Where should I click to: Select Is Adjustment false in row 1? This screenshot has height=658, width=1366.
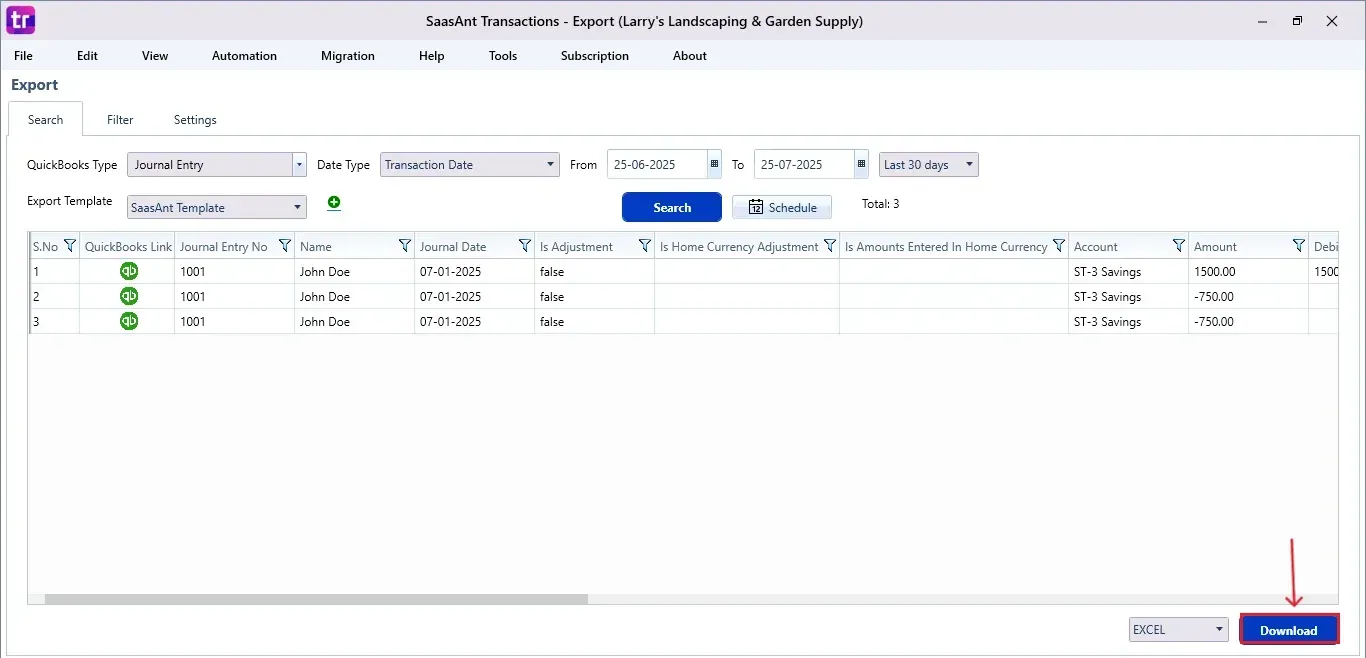point(595,271)
